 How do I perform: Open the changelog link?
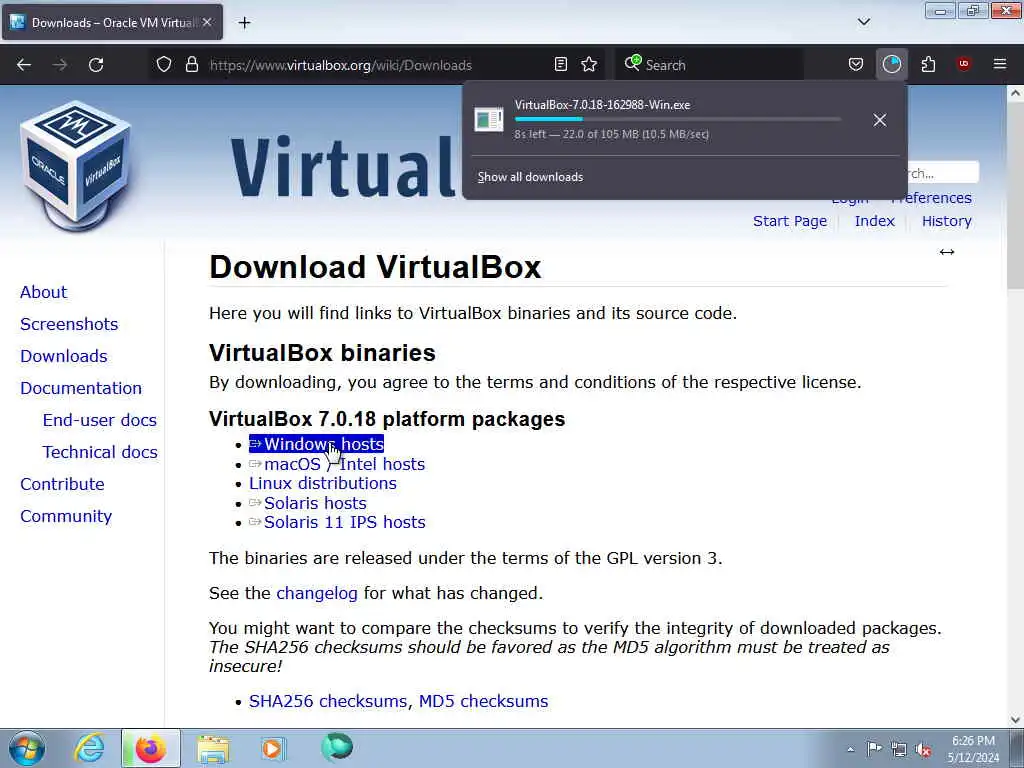click(317, 594)
